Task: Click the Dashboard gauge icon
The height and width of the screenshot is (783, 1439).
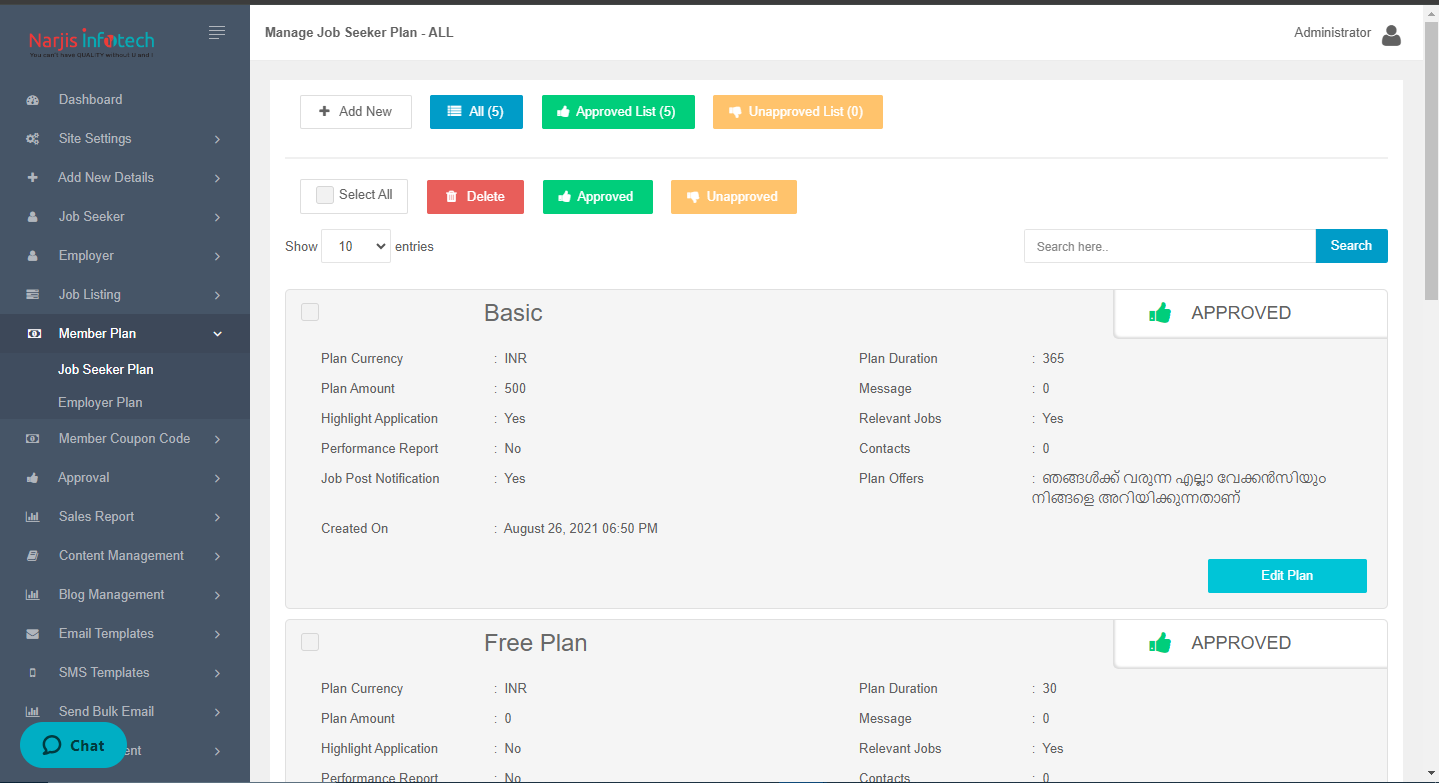Action: point(33,100)
